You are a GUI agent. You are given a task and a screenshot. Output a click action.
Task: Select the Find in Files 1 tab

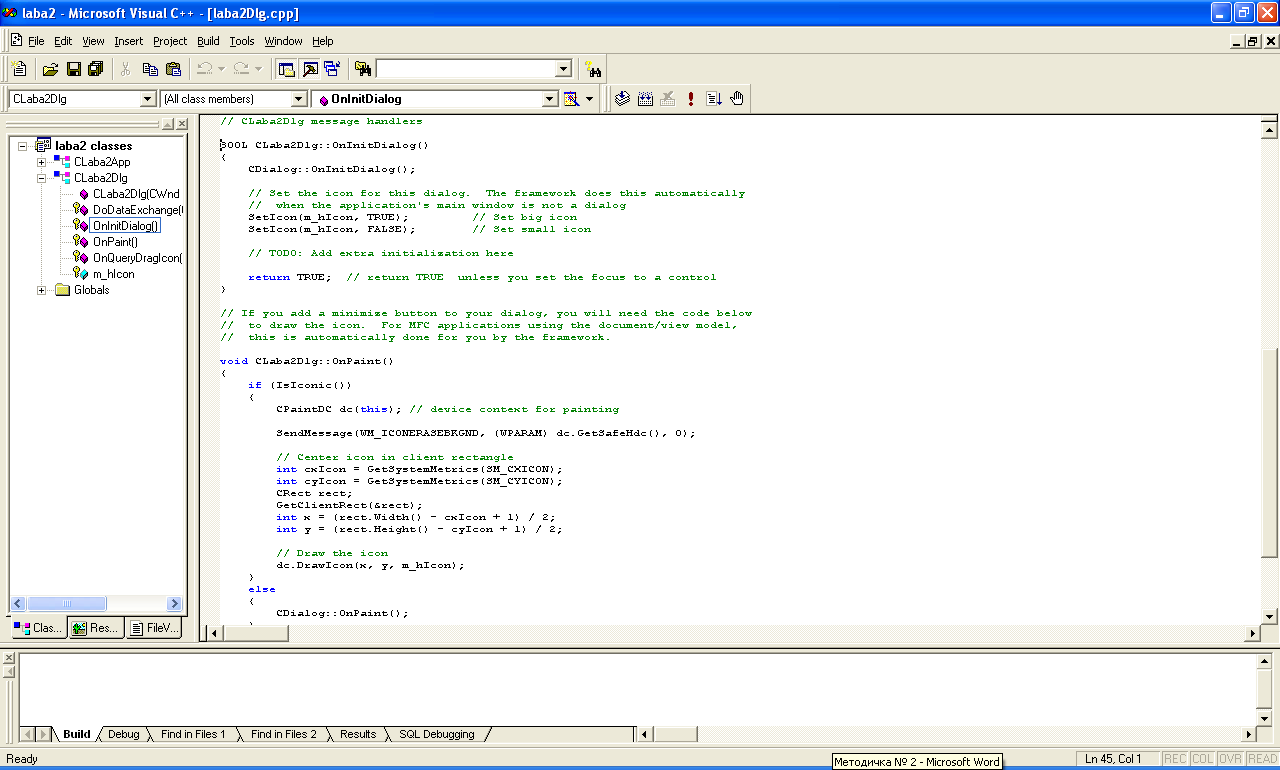[x=193, y=734]
